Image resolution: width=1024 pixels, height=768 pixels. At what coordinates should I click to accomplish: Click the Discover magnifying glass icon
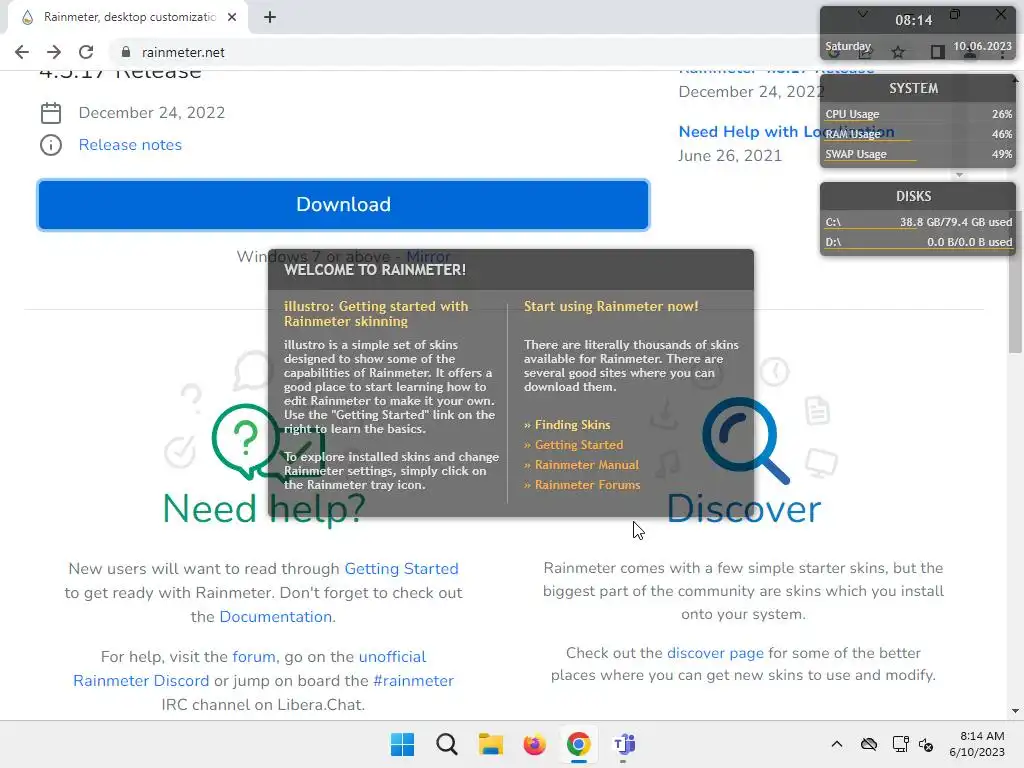(745, 441)
